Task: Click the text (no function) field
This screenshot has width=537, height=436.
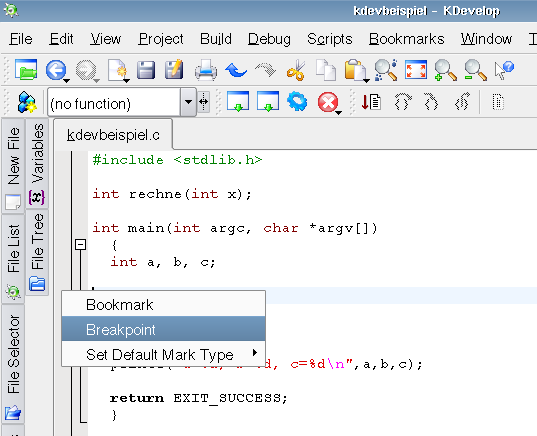Action: 114,102
